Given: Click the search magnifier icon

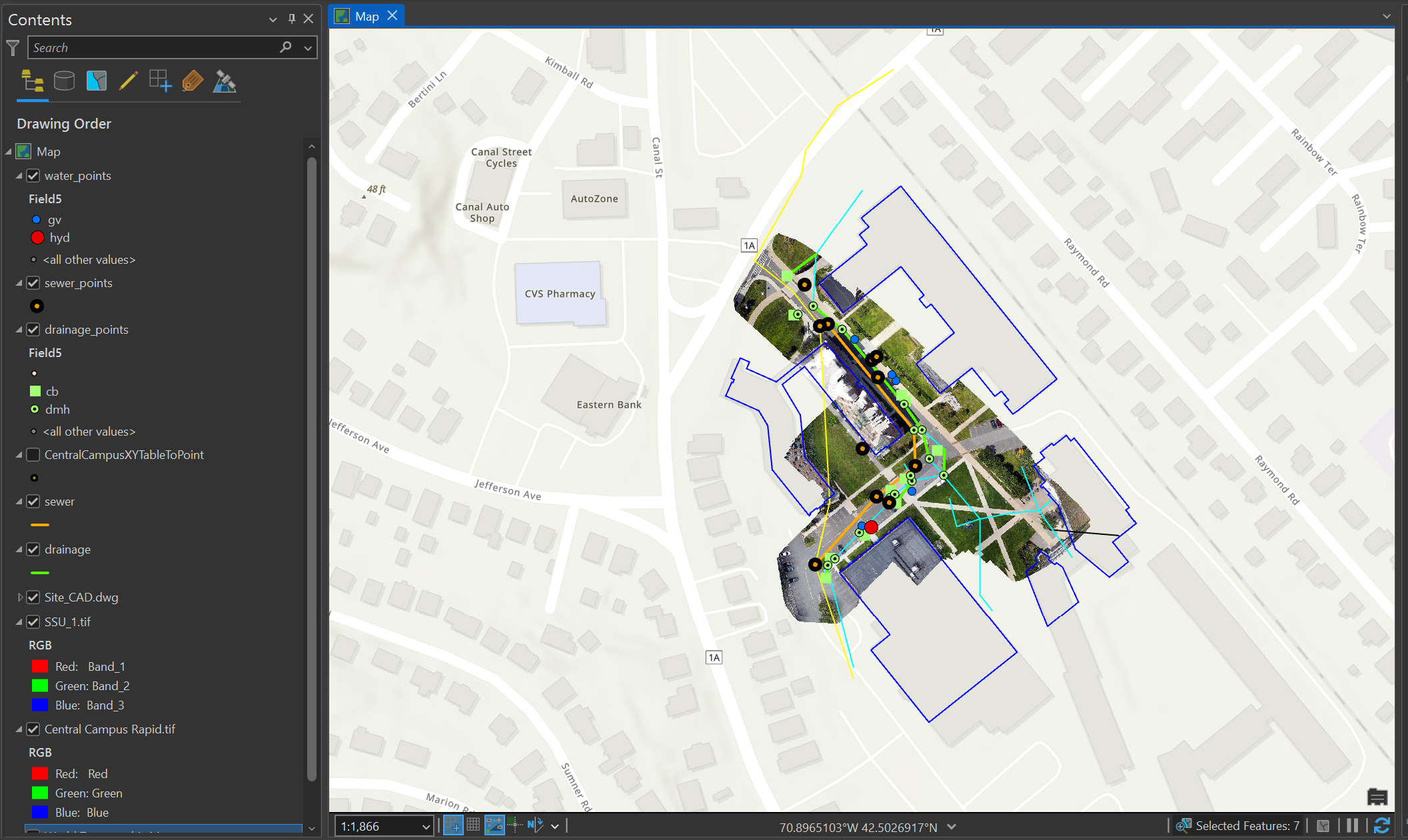Looking at the screenshot, I should click(286, 47).
